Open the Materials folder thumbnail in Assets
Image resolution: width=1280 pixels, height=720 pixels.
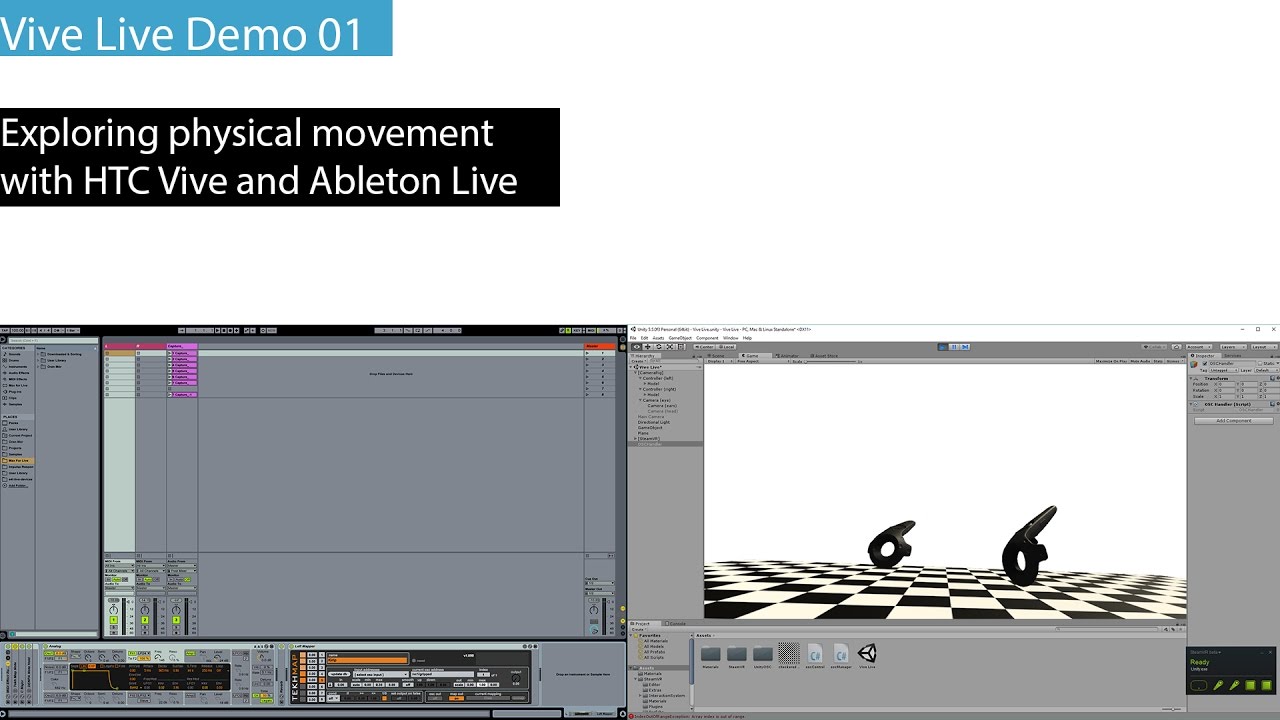click(710, 654)
